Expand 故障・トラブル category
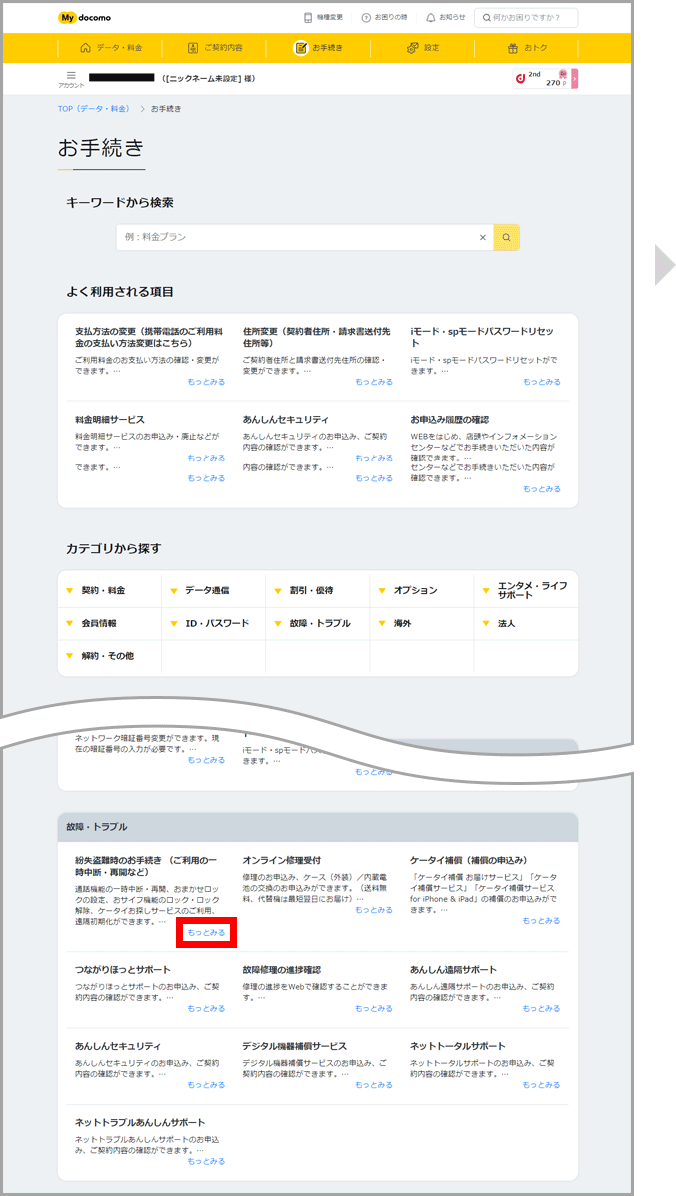 pyautogui.click(x=320, y=623)
